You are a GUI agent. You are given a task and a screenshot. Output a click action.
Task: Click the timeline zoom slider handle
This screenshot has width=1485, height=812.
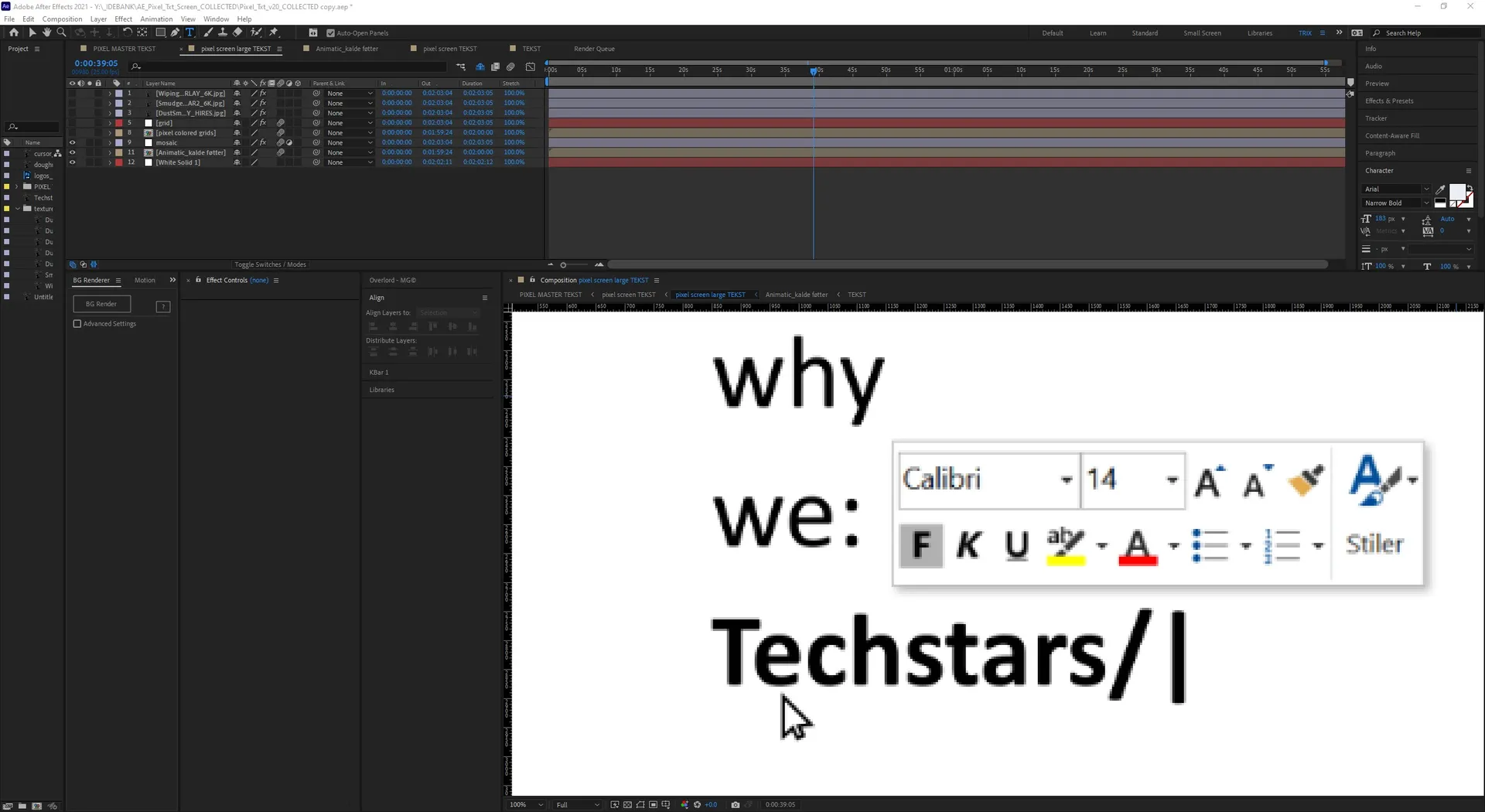point(563,264)
